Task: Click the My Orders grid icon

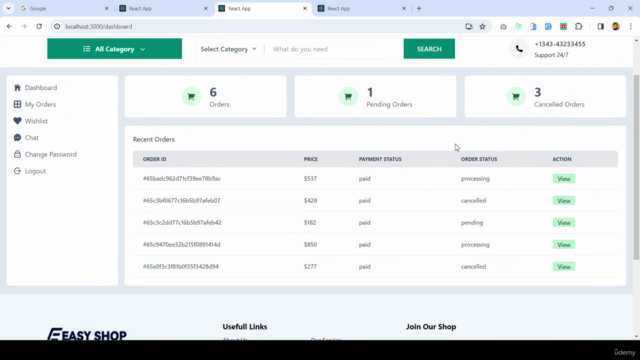Action: coord(17,104)
